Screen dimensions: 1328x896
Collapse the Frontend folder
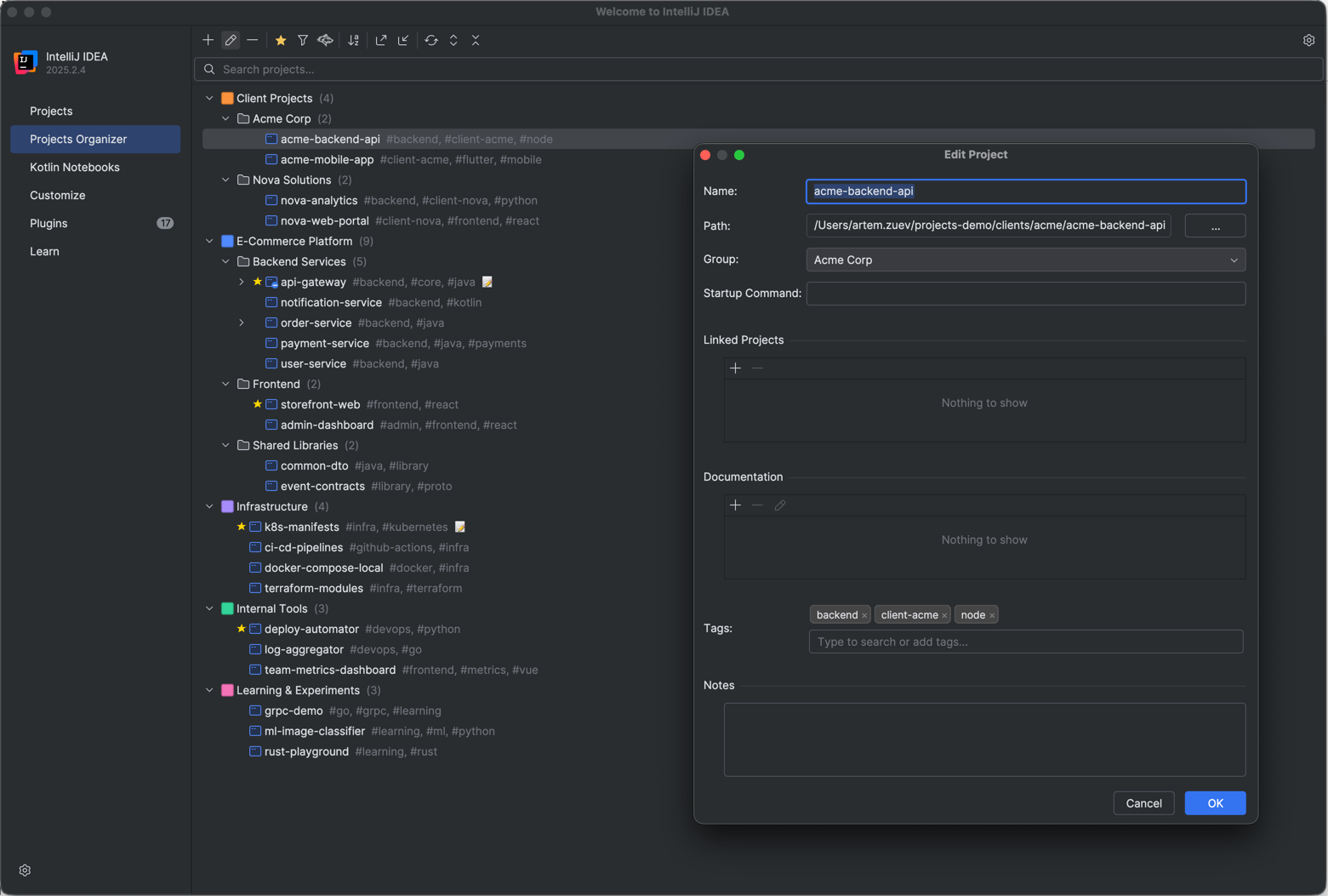[225, 384]
